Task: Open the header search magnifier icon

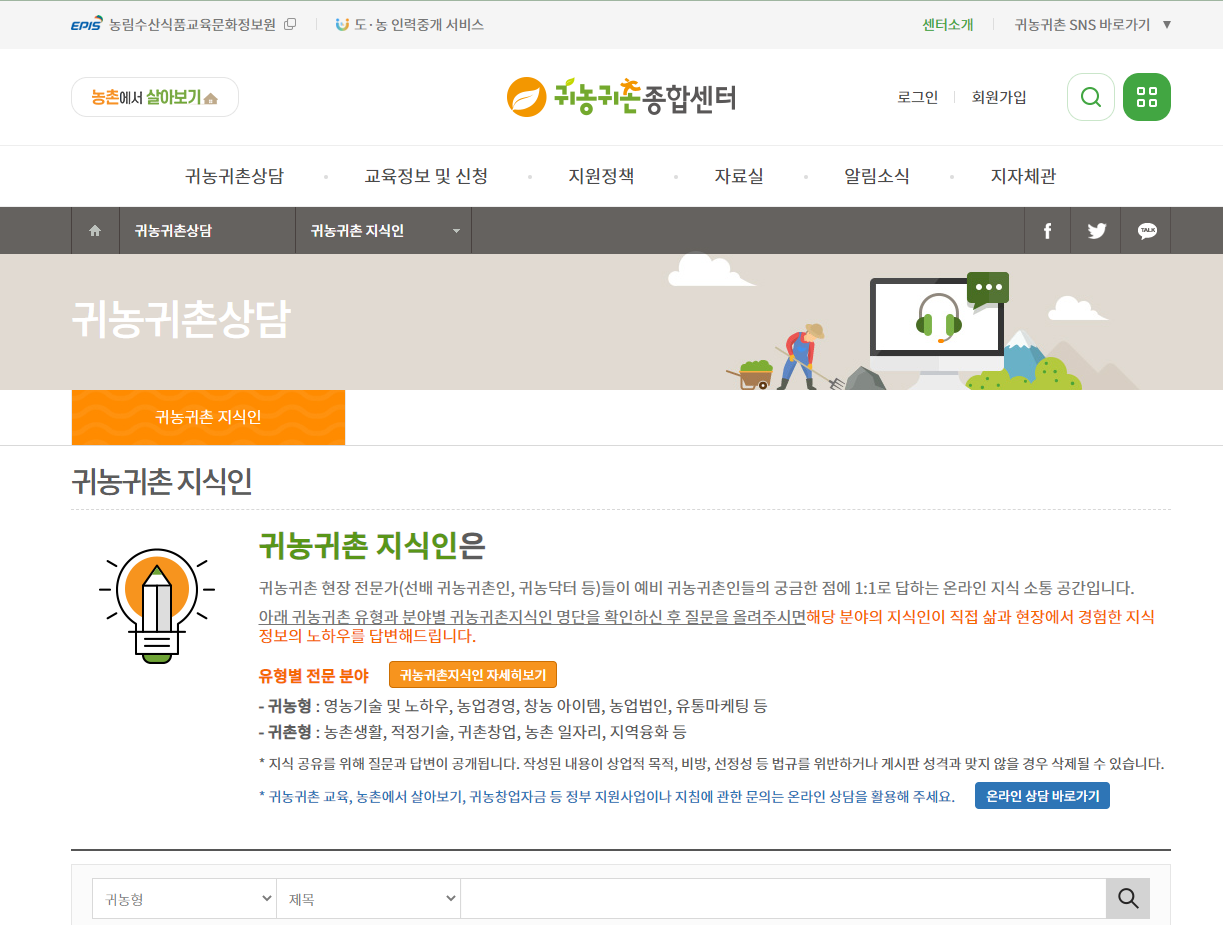Action: (x=1090, y=97)
